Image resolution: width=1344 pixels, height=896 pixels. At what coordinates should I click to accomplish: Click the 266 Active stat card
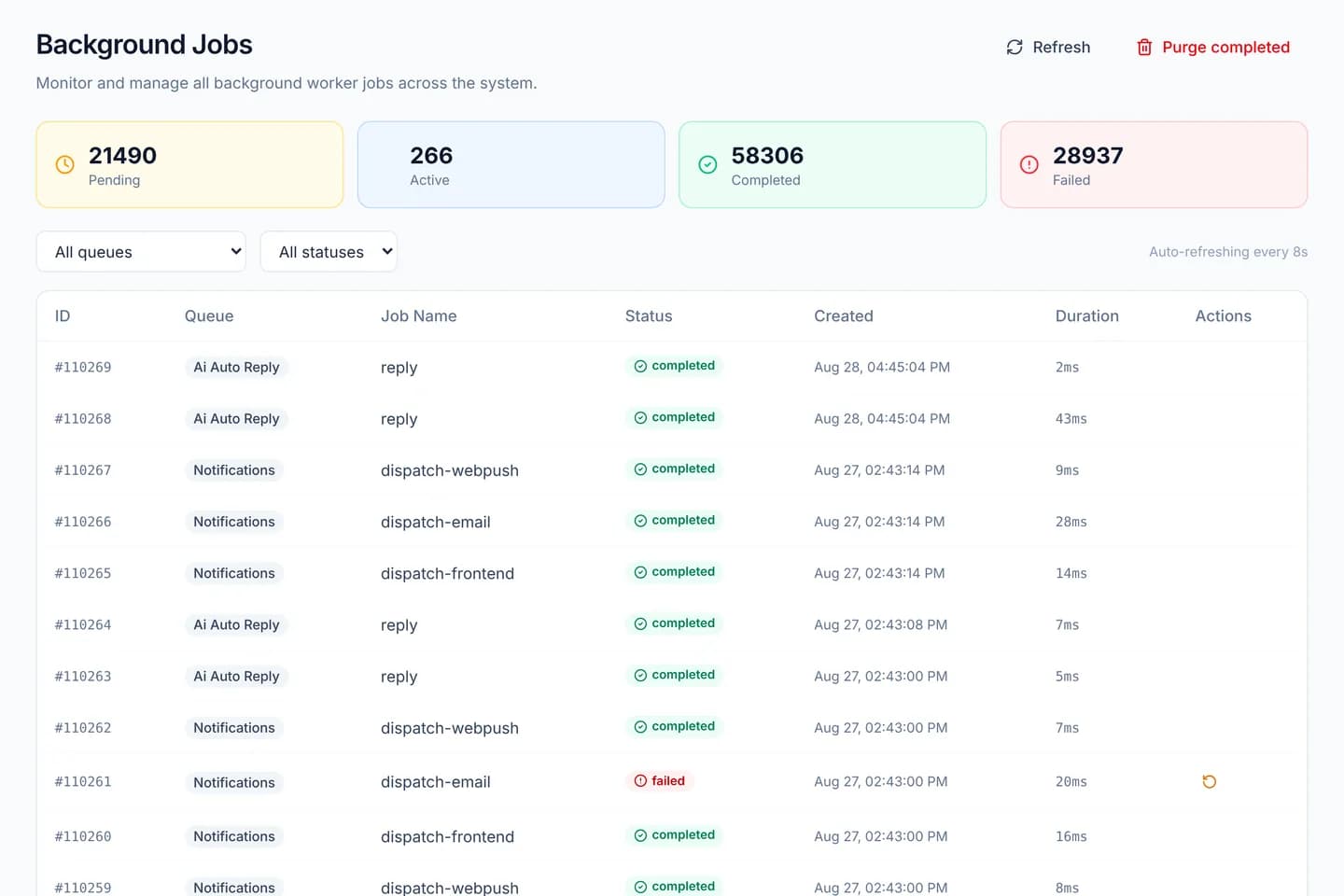tap(511, 164)
